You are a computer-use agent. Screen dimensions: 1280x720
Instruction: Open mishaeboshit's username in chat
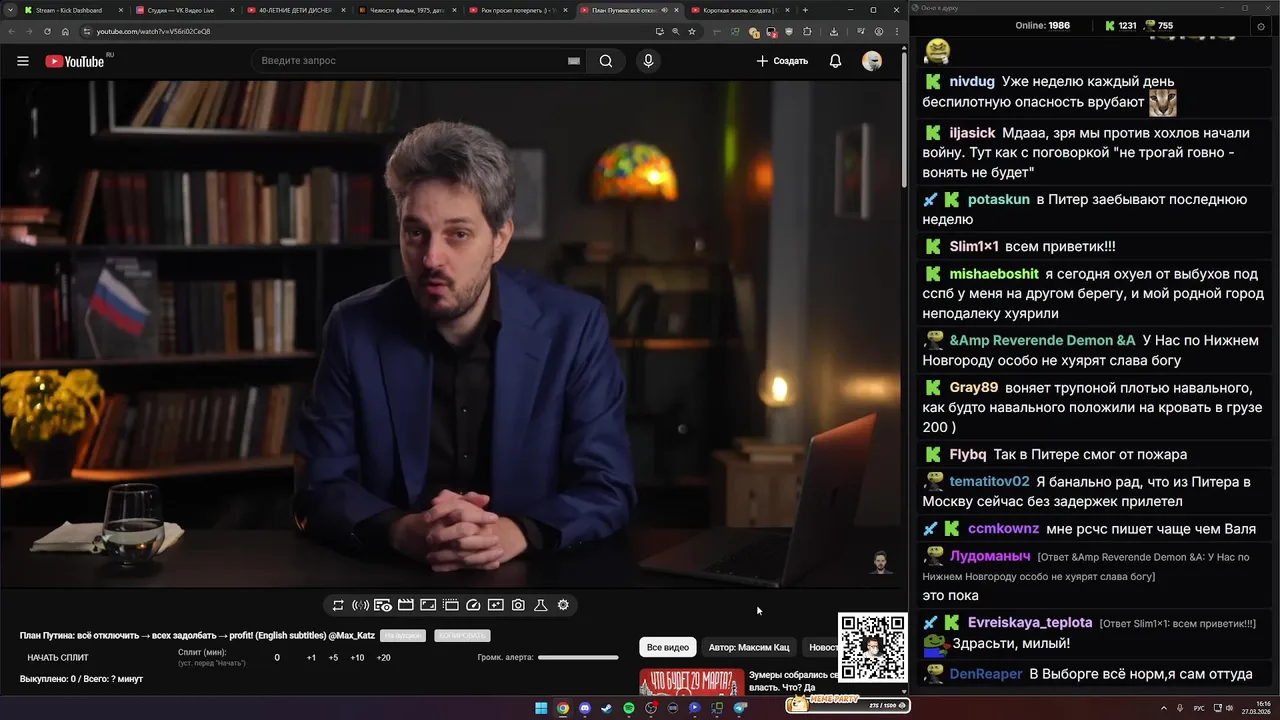coord(994,274)
